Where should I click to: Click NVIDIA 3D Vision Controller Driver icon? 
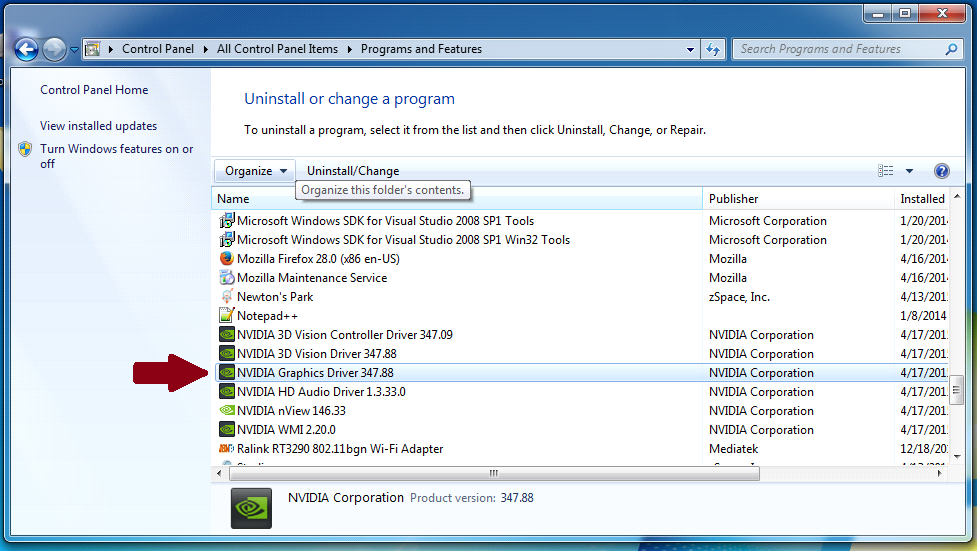click(227, 335)
